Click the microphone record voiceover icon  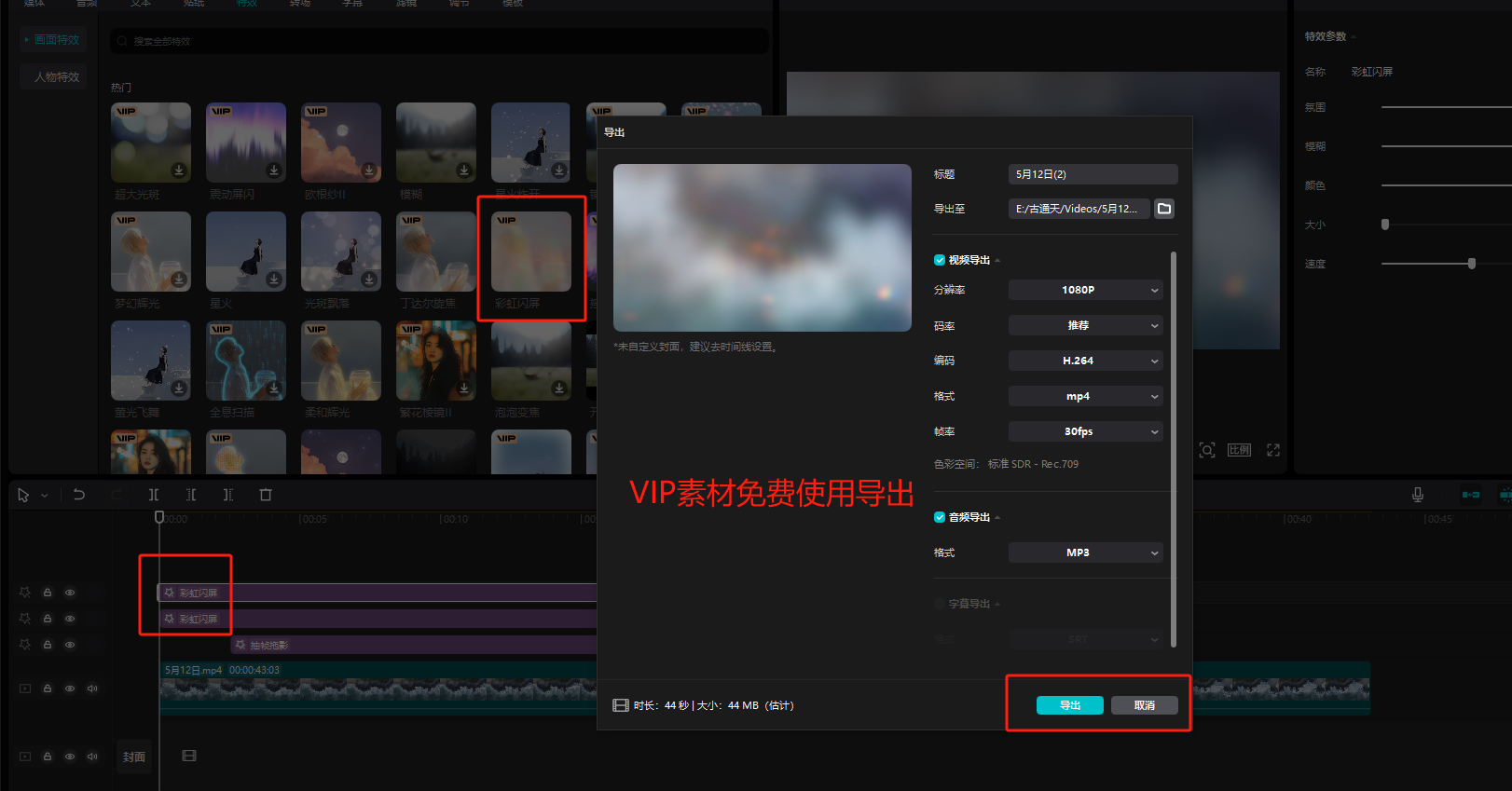coord(1418,495)
